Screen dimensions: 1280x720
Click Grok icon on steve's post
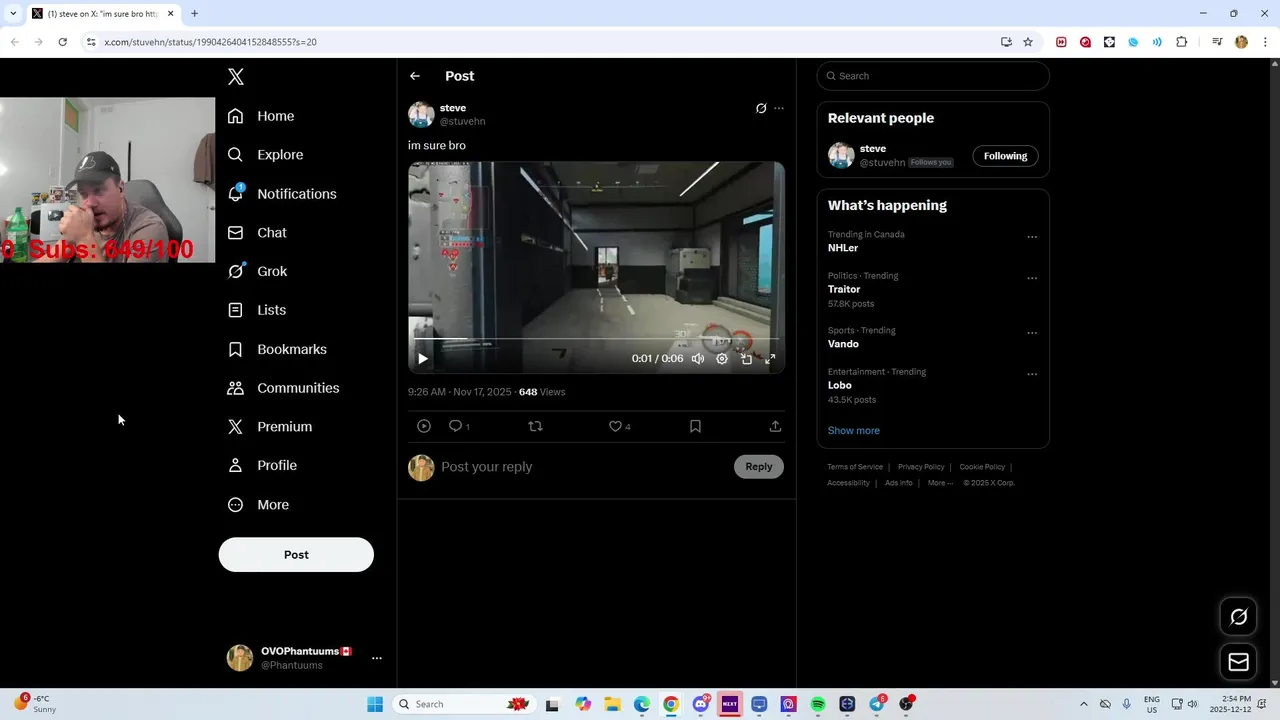[x=761, y=108]
